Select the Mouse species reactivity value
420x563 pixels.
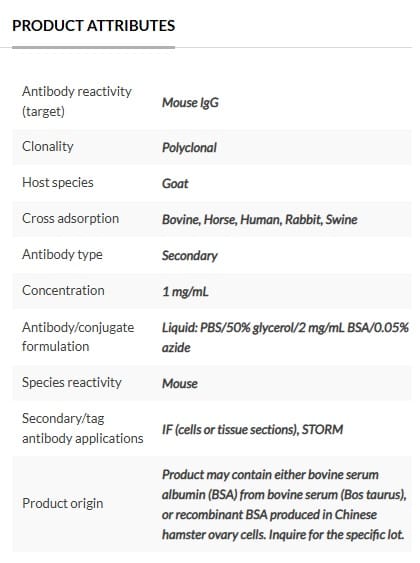[179, 383]
